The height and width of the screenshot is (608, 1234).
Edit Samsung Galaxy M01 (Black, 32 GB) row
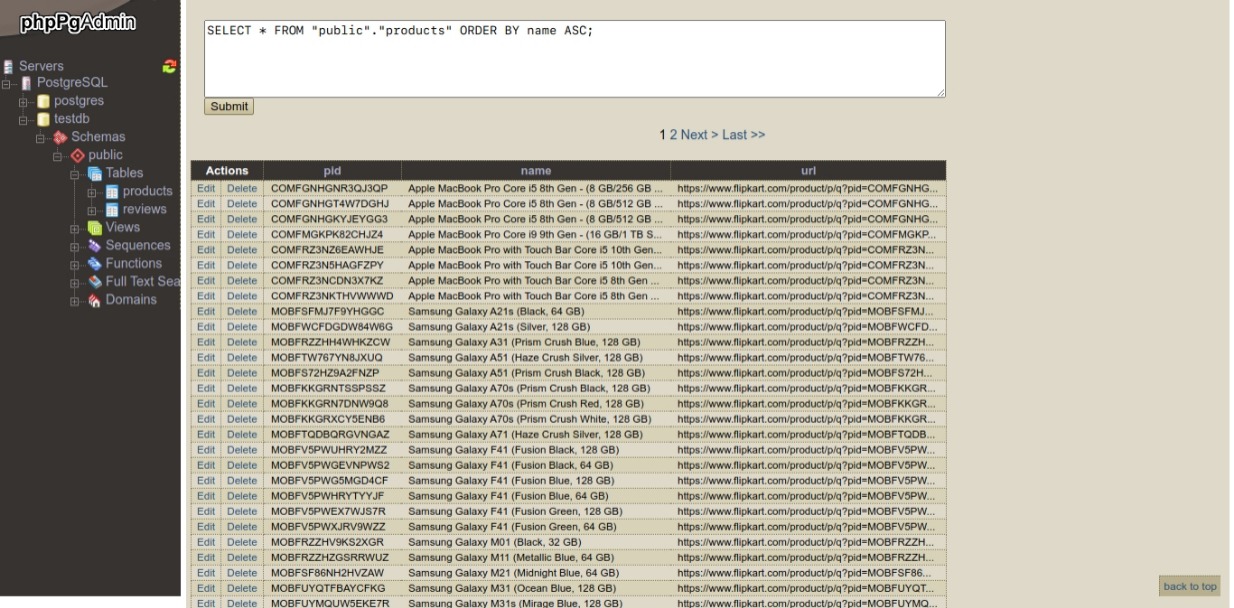(x=206, y=542)
